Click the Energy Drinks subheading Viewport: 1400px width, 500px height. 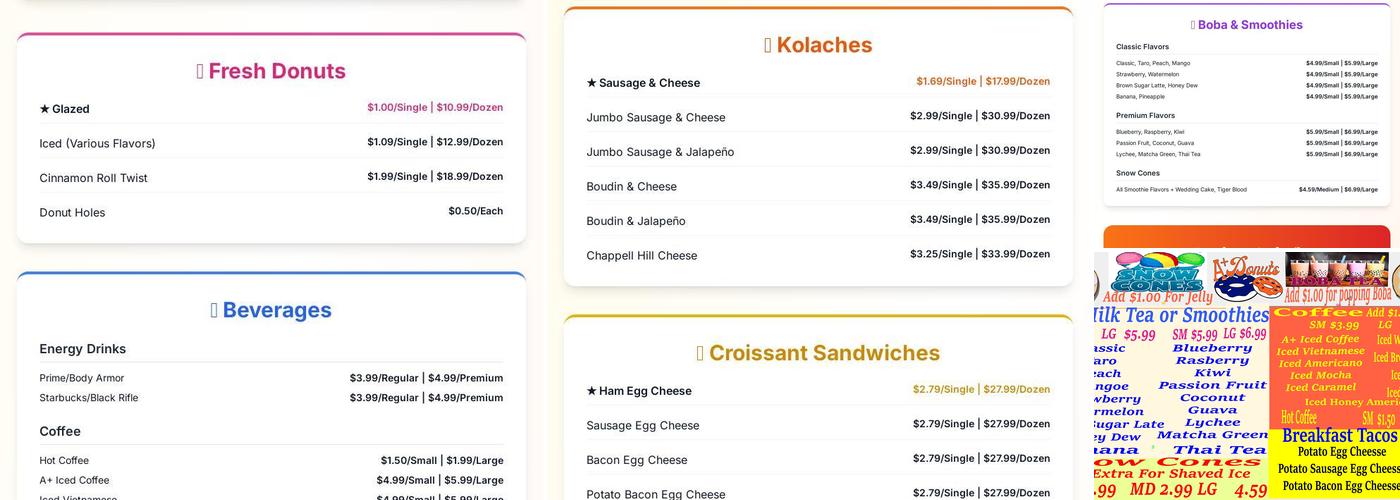pos(83,349)
